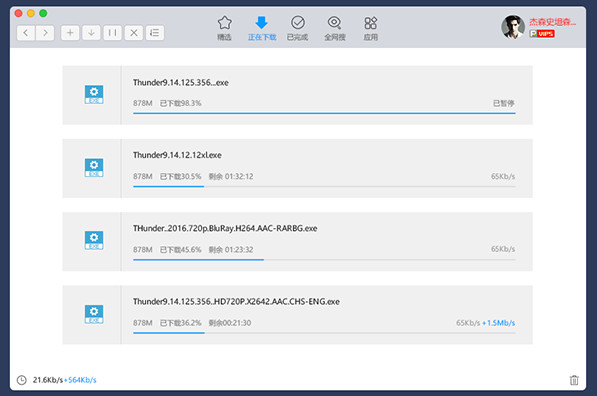Viewport: 597px width, 396px height.
Task: Click the 45.6% progress bar
Action: (x=324, y=260)
